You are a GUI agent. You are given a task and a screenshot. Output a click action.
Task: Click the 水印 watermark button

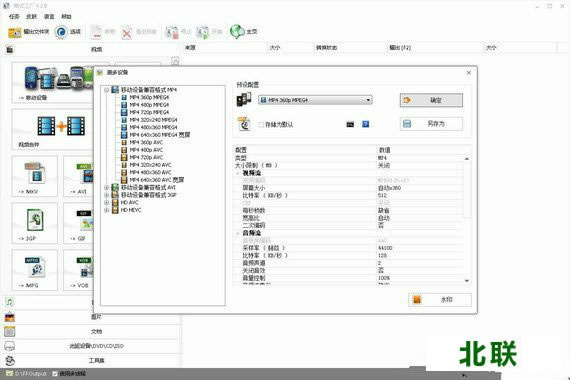[440, 300]
